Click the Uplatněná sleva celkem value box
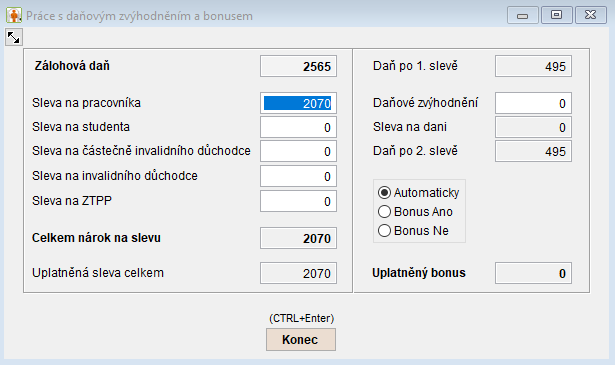615x365 pixels. click(298, 273)
